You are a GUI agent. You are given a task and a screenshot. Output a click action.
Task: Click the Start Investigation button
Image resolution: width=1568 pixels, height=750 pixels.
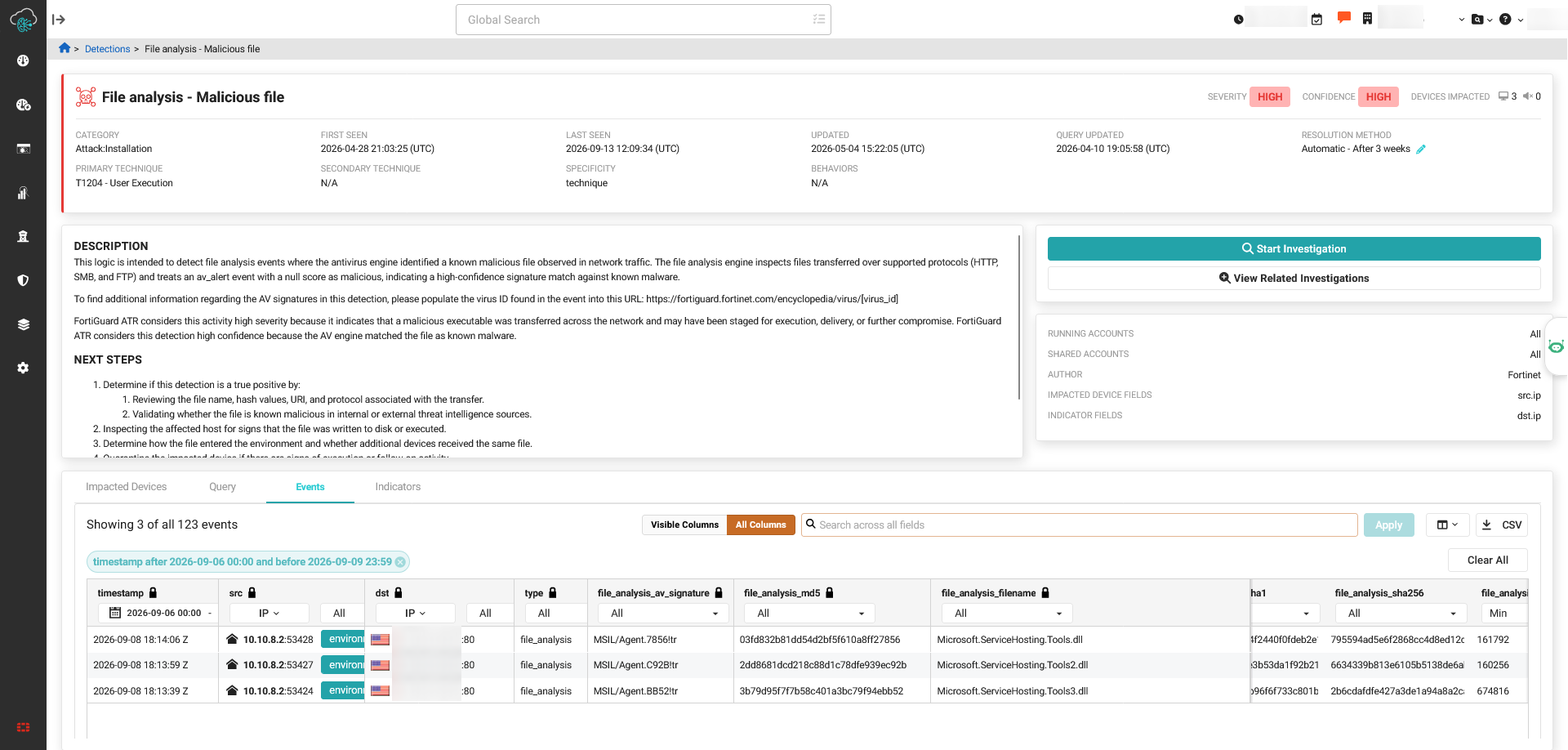click(1294, 249)
